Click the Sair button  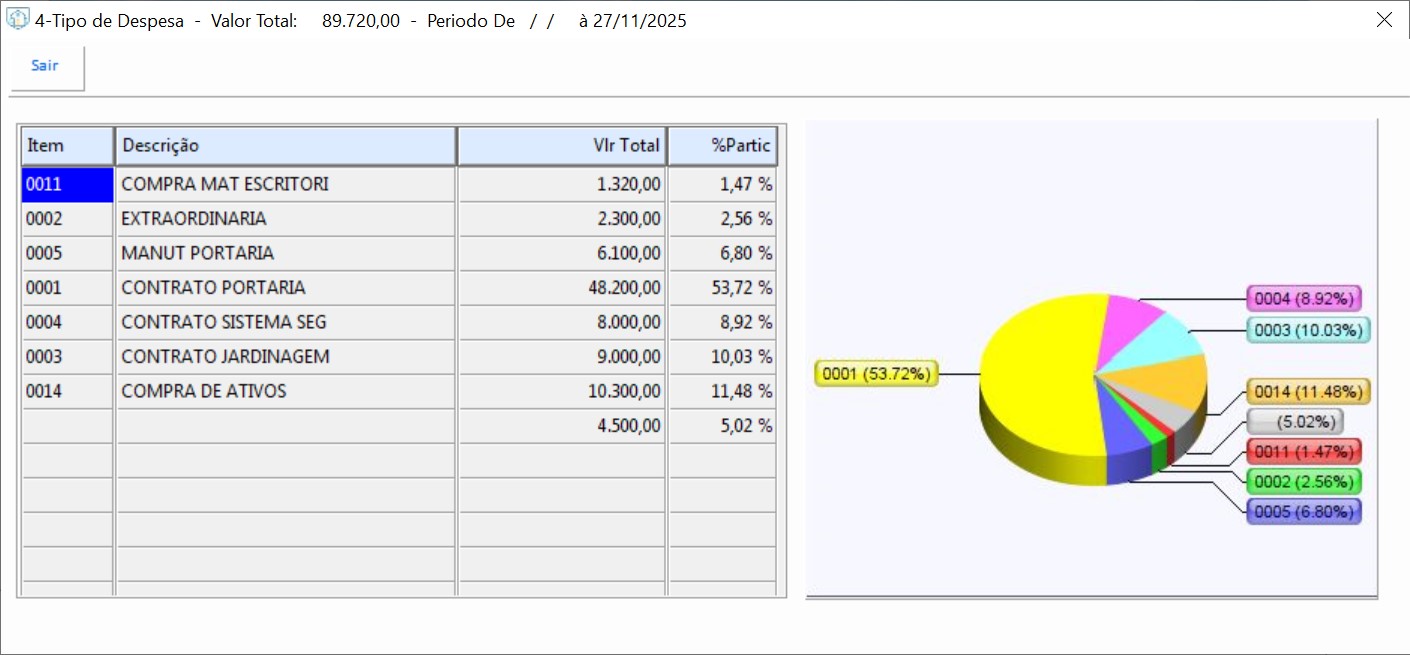pyautogui.click(x=46, y=66)
